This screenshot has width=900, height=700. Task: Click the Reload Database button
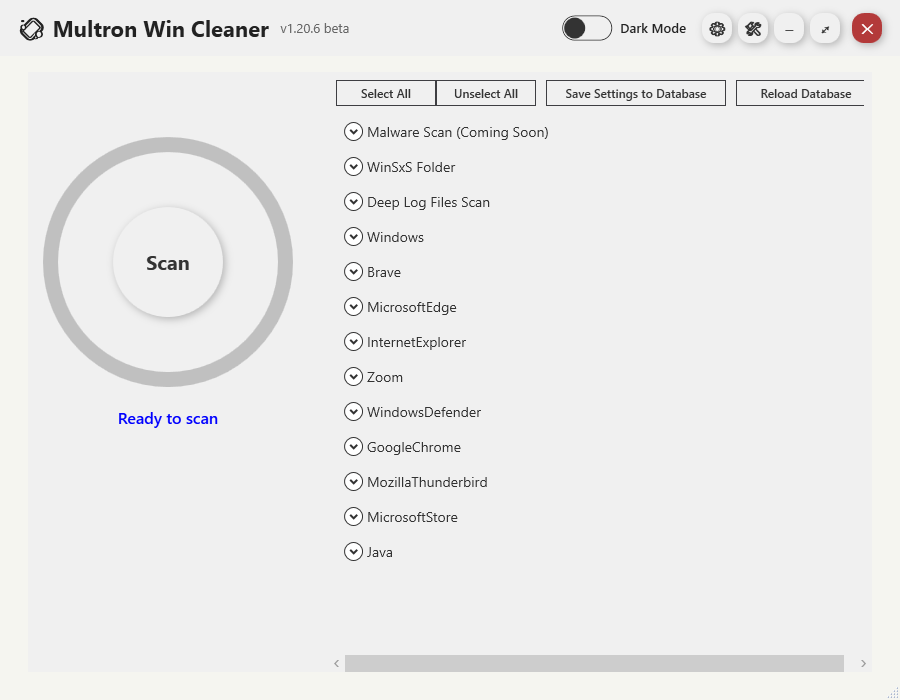tap(802, 93)
